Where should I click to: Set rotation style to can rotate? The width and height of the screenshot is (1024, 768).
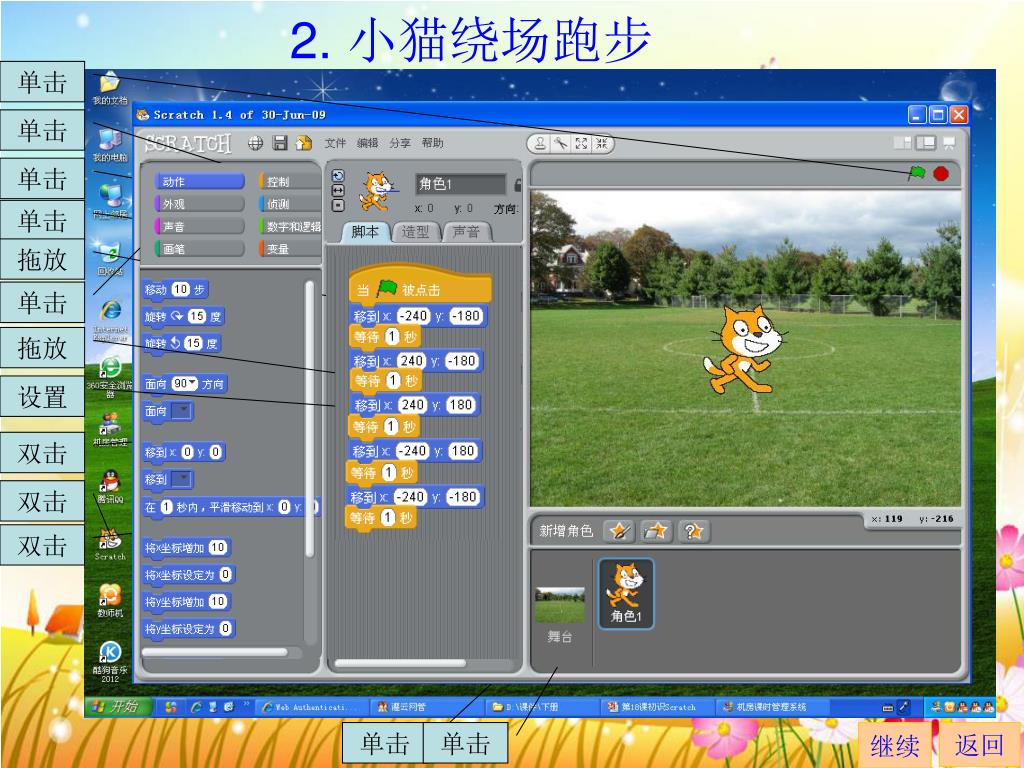tap(338, 176)
